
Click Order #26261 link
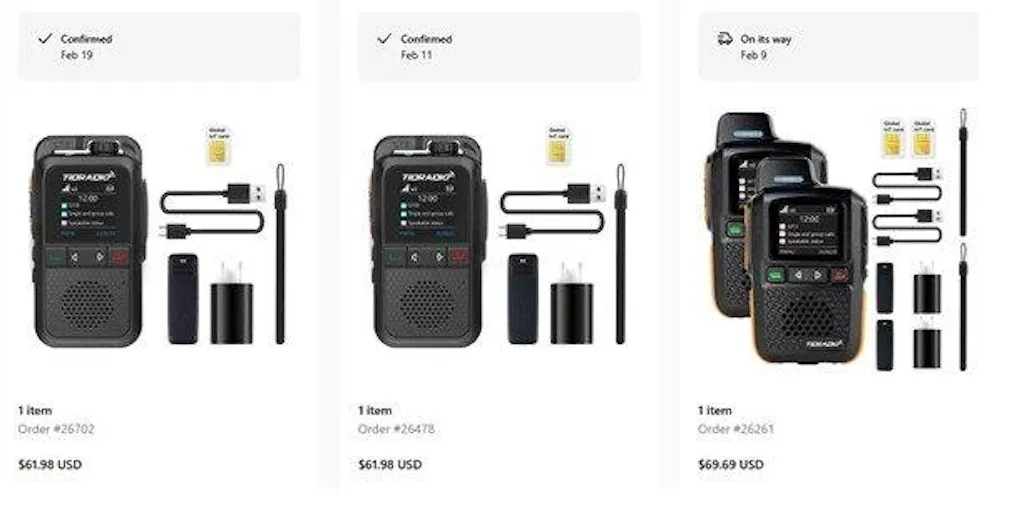pyautogui.click(x=736, y=429)
